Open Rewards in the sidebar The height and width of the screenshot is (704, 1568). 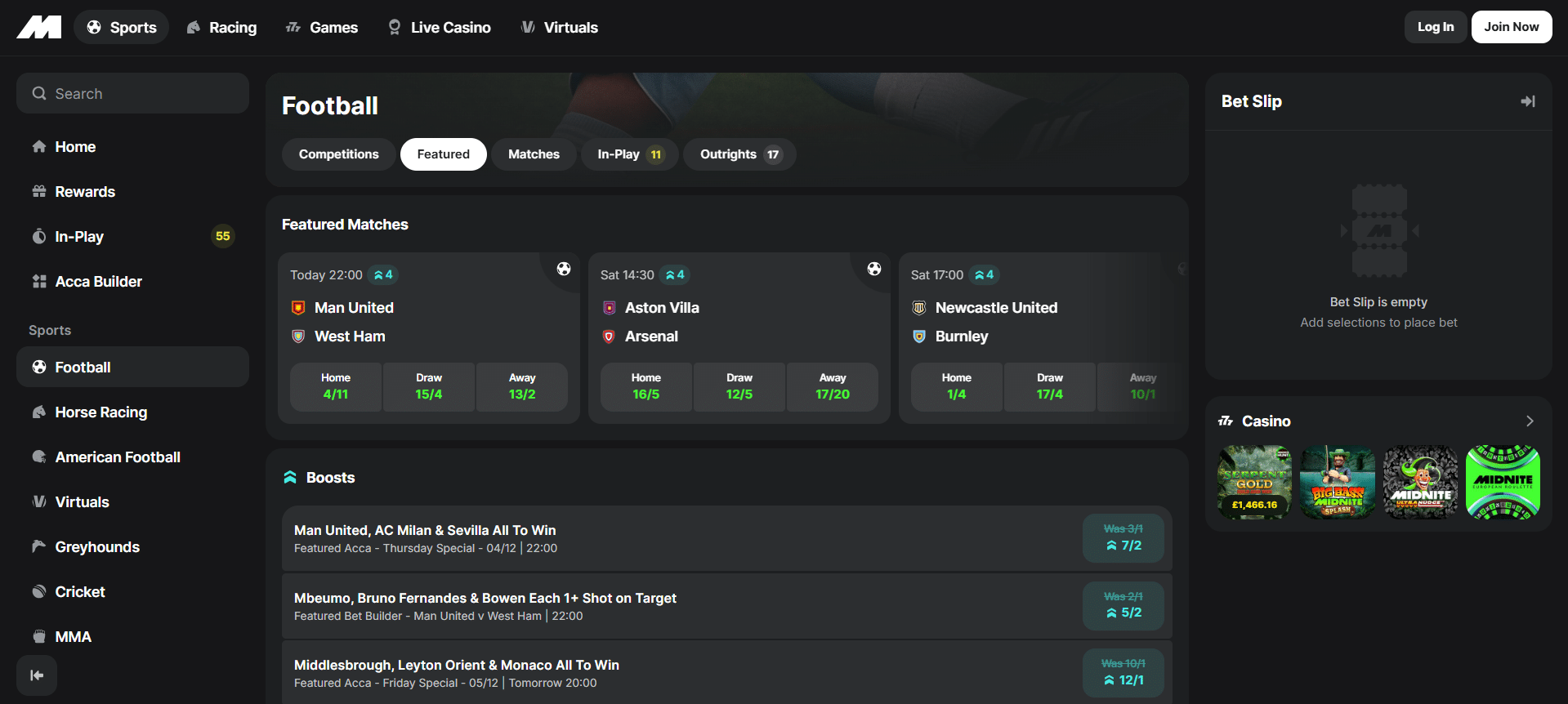pyautogui.click(x=132, y=192)
